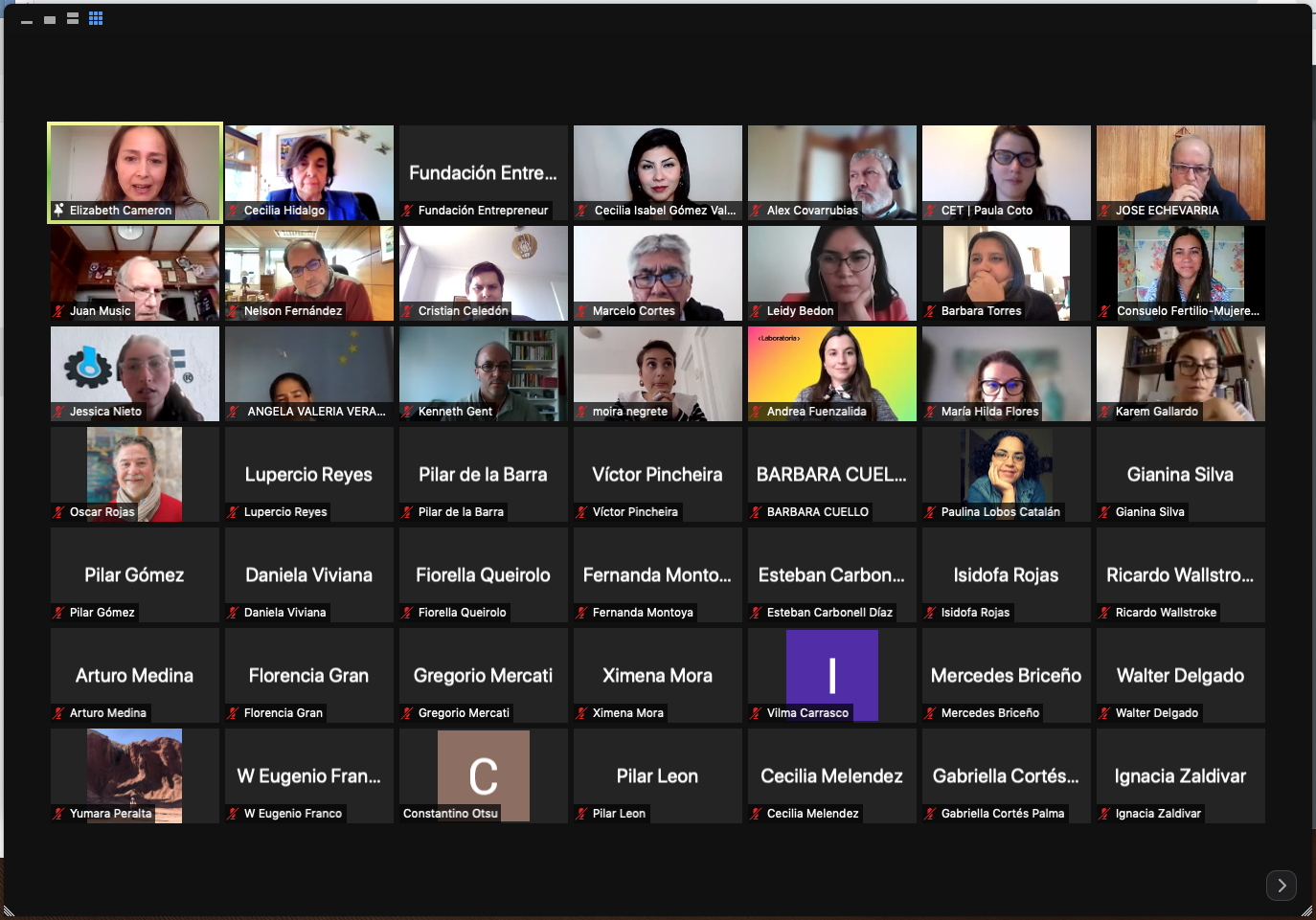The width and height of the screenshot is (1316, 920).
Task: Click muted mic icon next to JOSE ECHEVARRIA
Action: tap(1104, 211)
